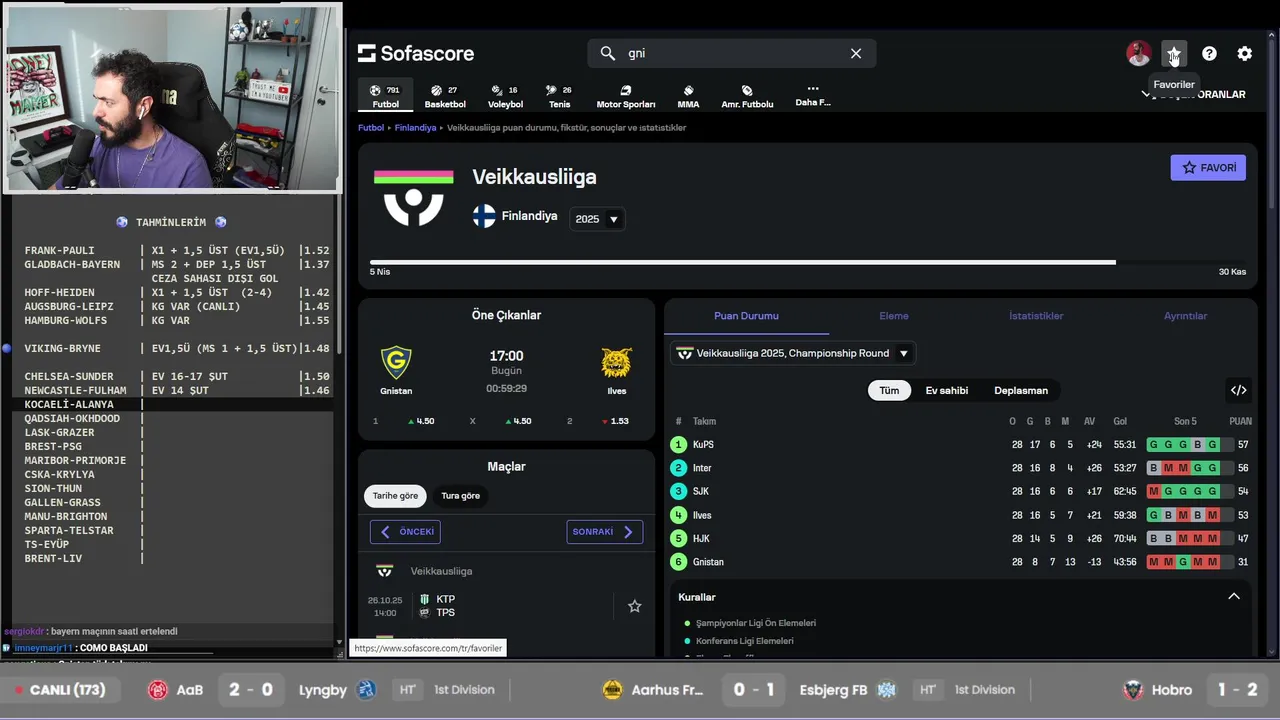Collapse the Kurallar section
The height and width of the screenshot is (720, 1280).
pyautogui.click(x=1234, y=597)
